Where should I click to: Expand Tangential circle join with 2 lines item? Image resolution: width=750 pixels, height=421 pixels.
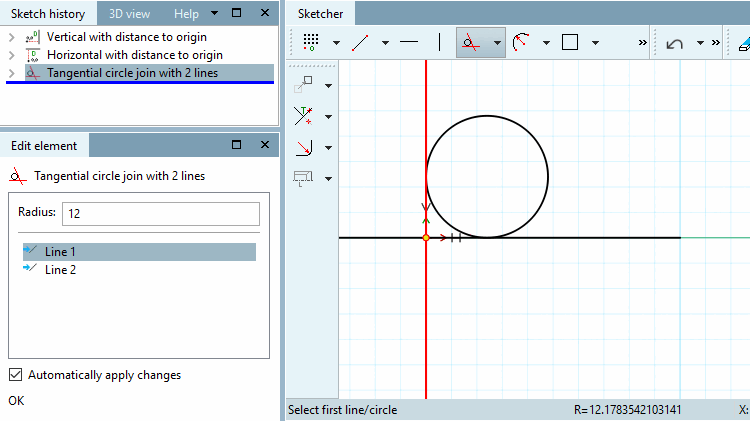click(x=12, y=73)
